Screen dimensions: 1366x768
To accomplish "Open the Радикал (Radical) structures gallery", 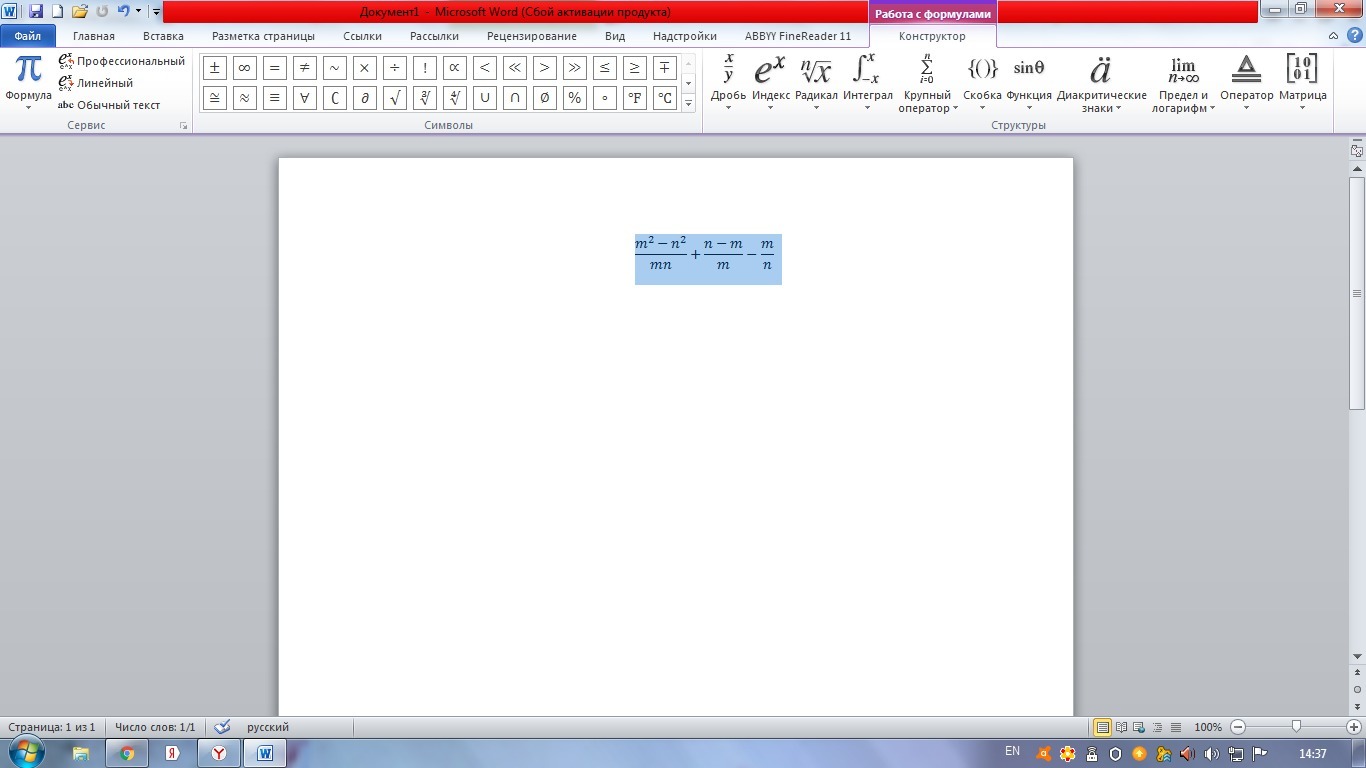I will [x=816, y=82].
